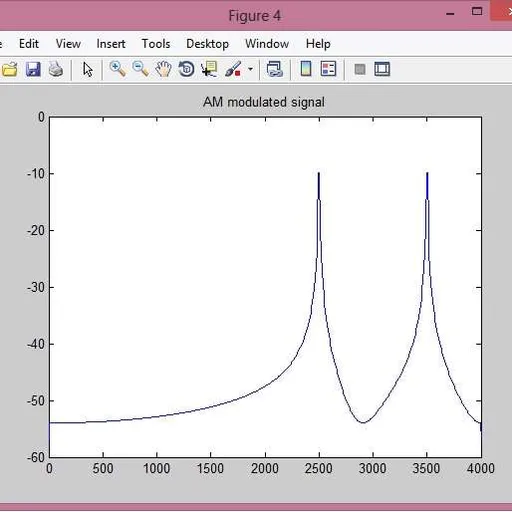512x512 pixels.
Task: Click the Open File folder icon
Action: coord(9,70)
